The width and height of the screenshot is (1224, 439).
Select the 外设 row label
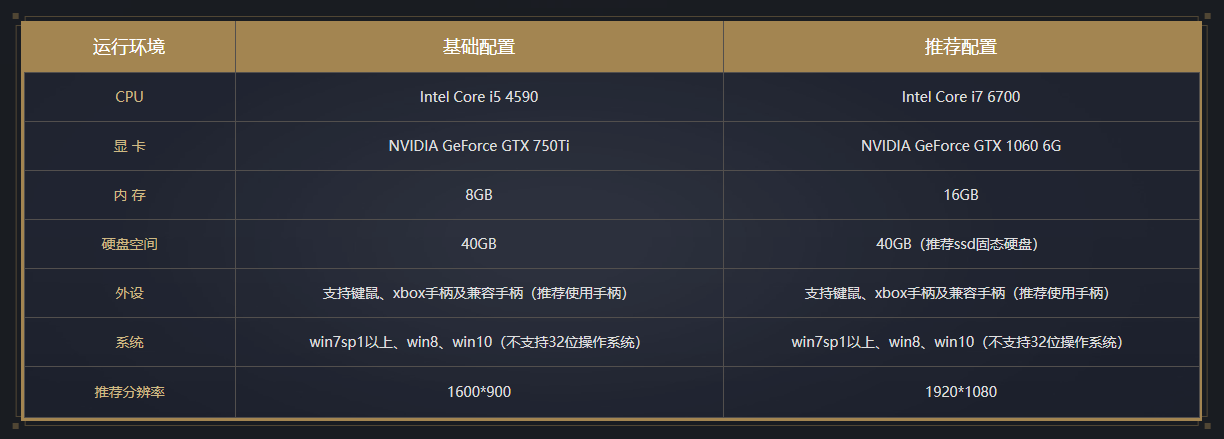(129, 293)
